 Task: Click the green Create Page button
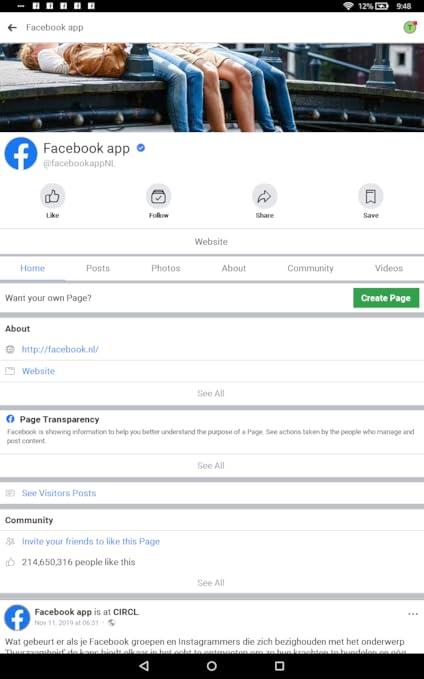click(386, 298)
